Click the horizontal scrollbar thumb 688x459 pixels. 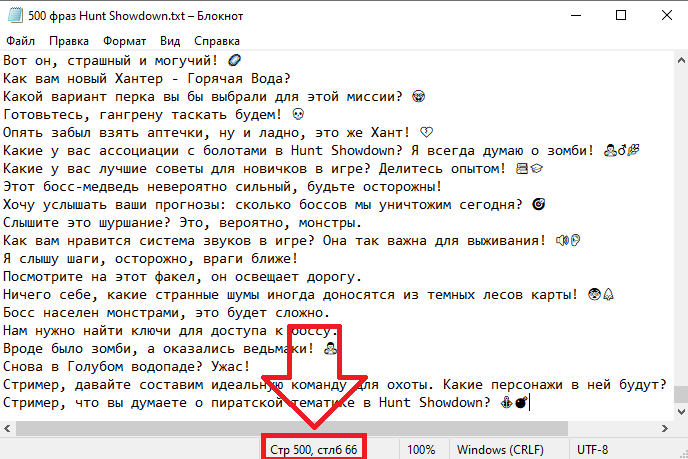(x=290, y=429)
